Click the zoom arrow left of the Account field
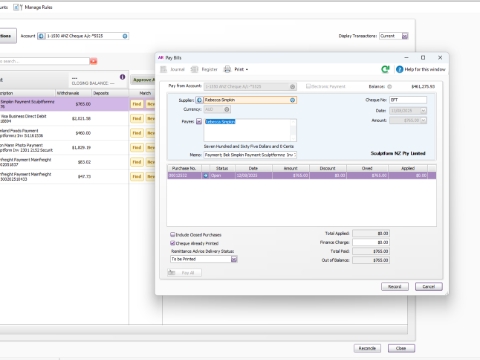Viewport: 480px width, 360px height. [41, 36]
